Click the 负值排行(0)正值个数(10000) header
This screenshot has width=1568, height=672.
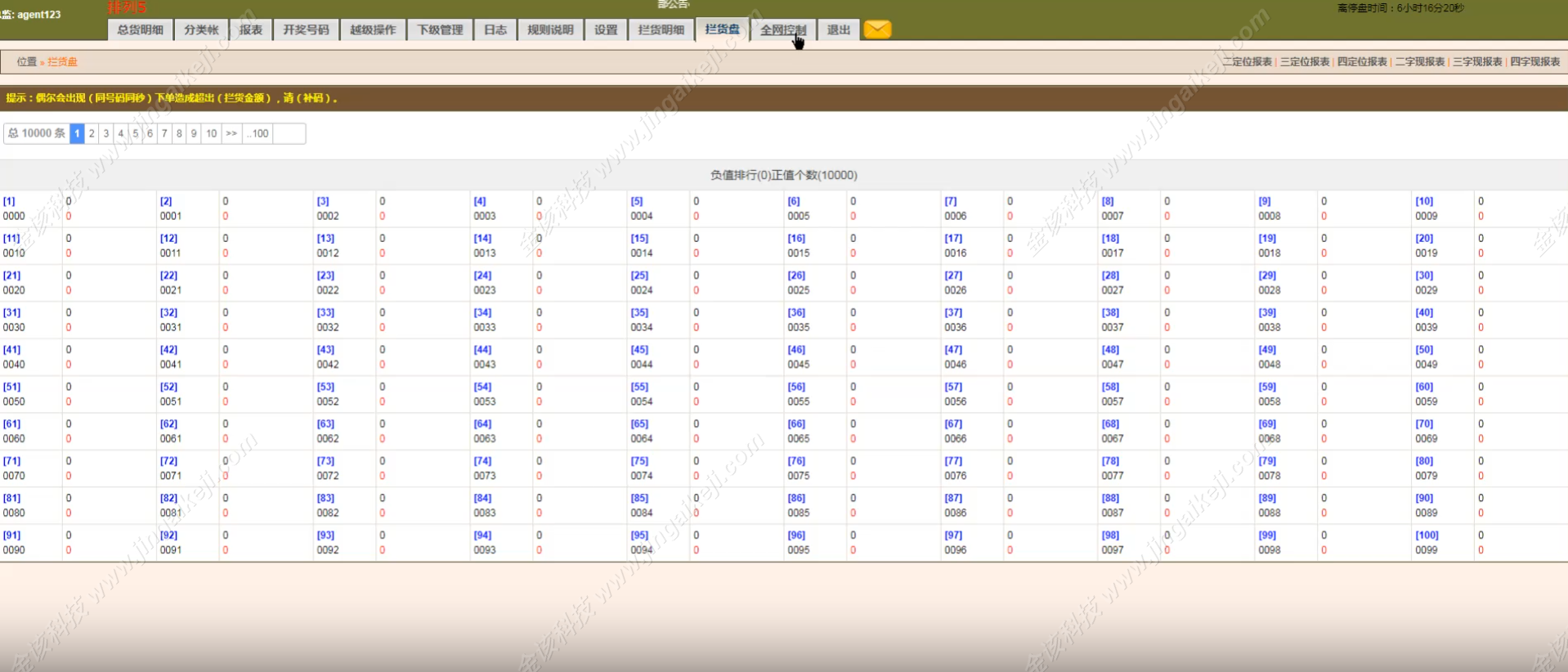[783, 175]
